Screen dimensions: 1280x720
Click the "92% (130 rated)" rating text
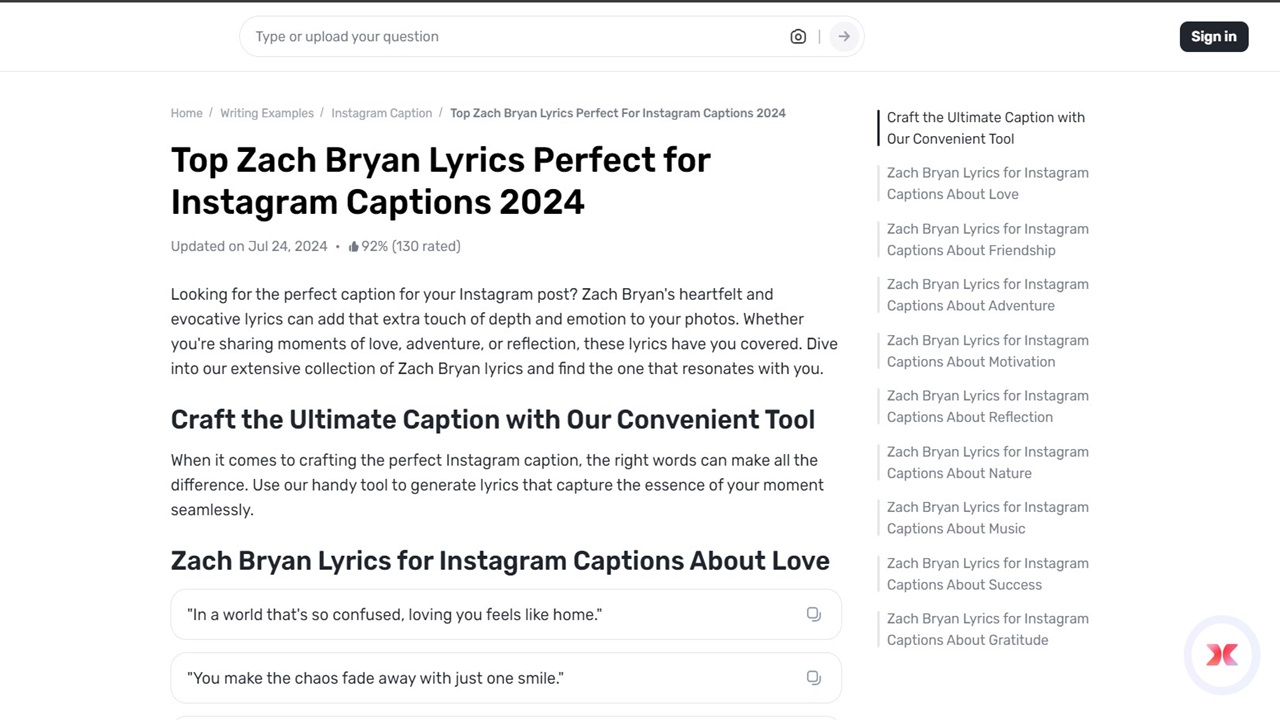pos(411,247)
